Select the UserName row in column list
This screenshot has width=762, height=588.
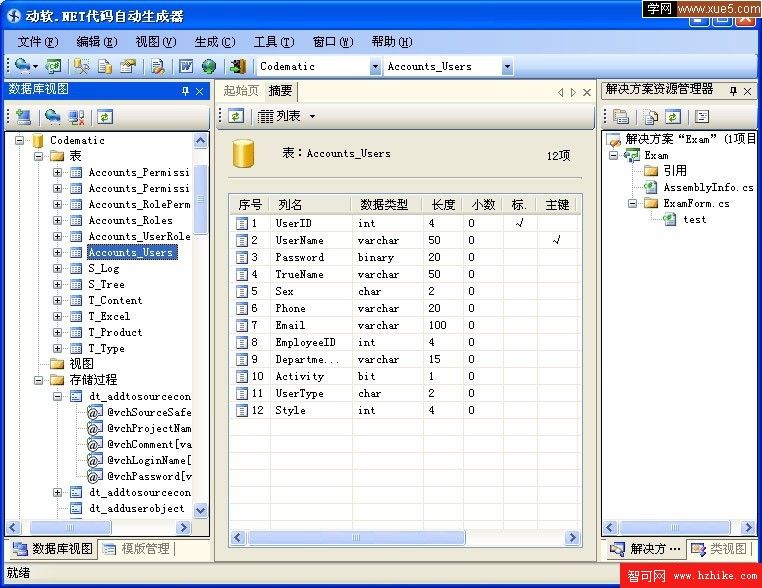[403, 241]
